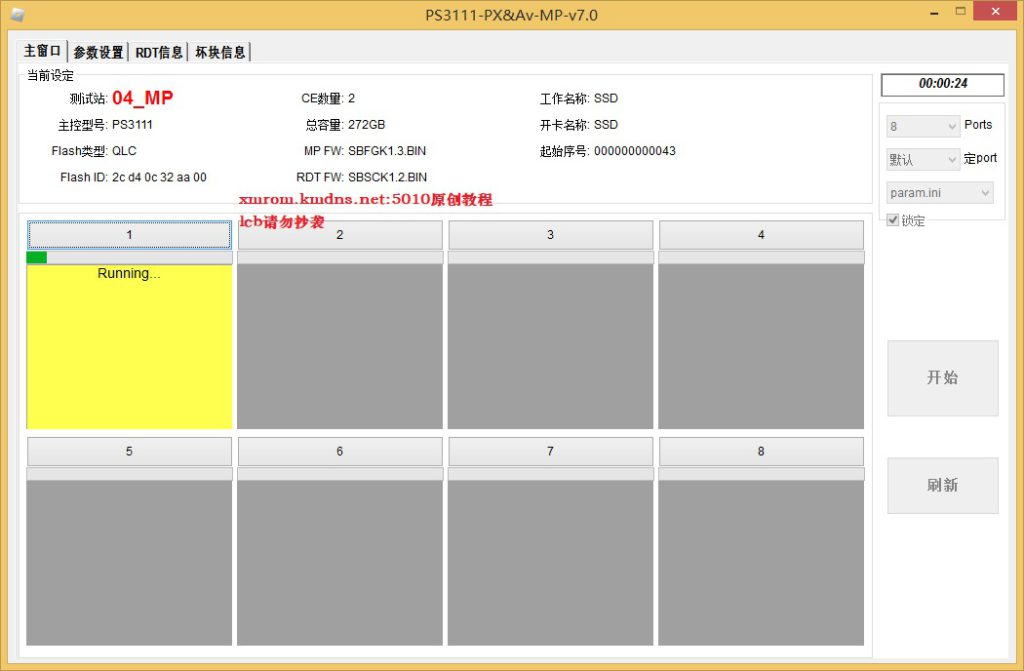Select the 主窗口 tab
The height and width of the screenshot is (671, 1024).
coord(43,51)
